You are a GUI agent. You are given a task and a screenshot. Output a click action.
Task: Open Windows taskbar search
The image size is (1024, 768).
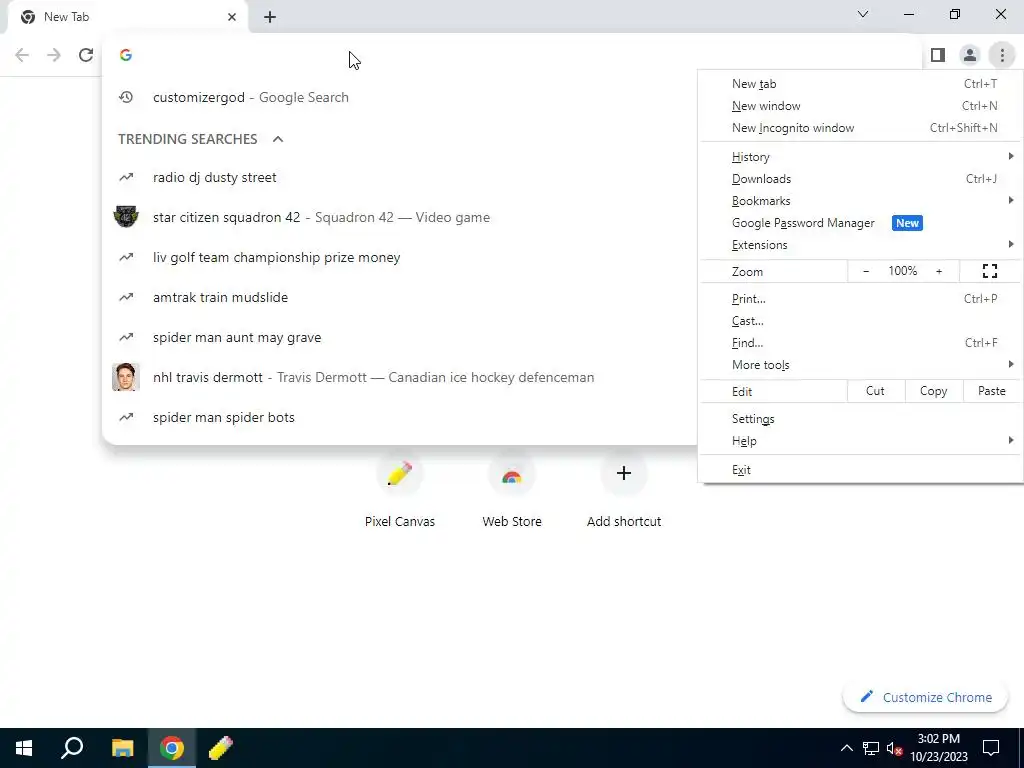pos(72,748)
